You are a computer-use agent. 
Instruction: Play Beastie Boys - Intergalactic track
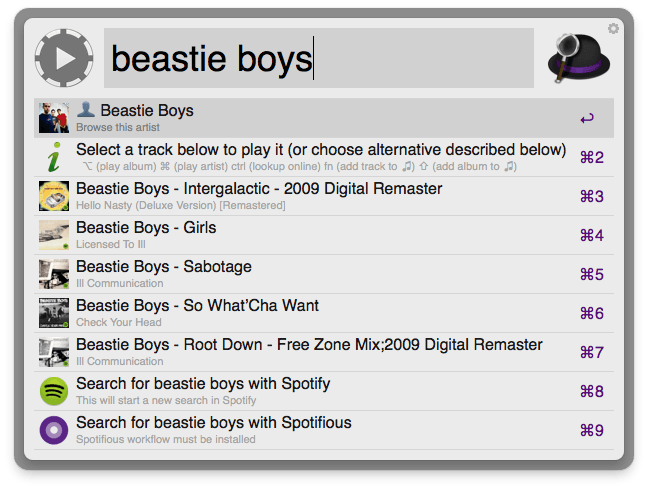click(259, 189)
